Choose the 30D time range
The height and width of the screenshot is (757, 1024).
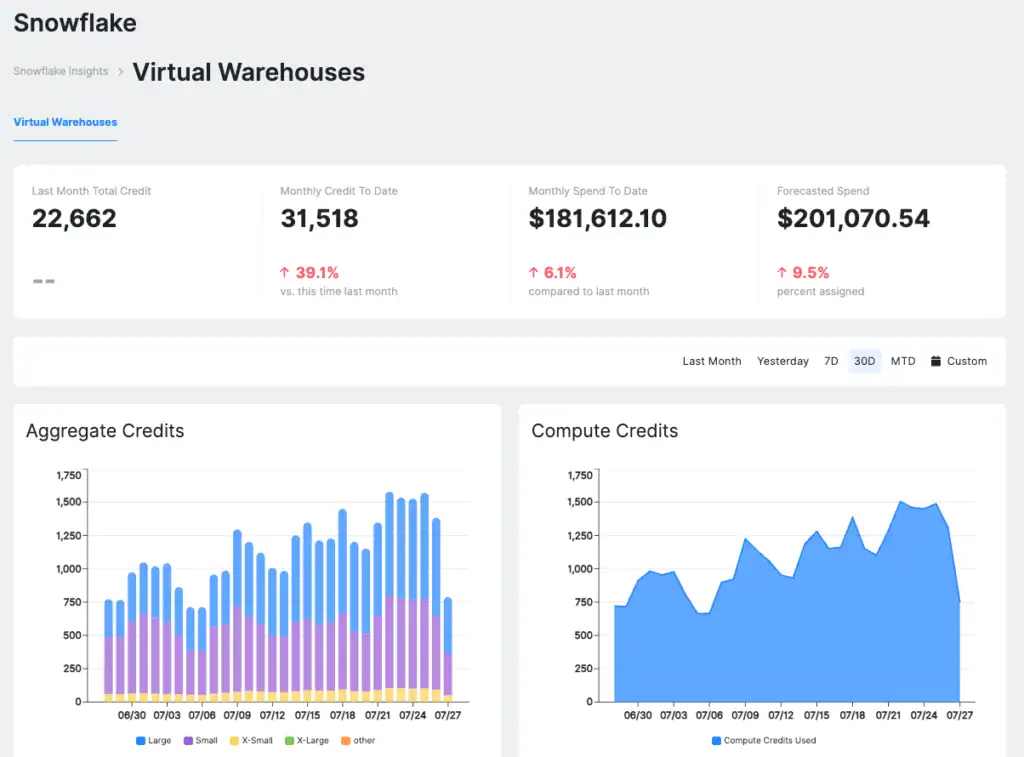[x=865, y=361]
